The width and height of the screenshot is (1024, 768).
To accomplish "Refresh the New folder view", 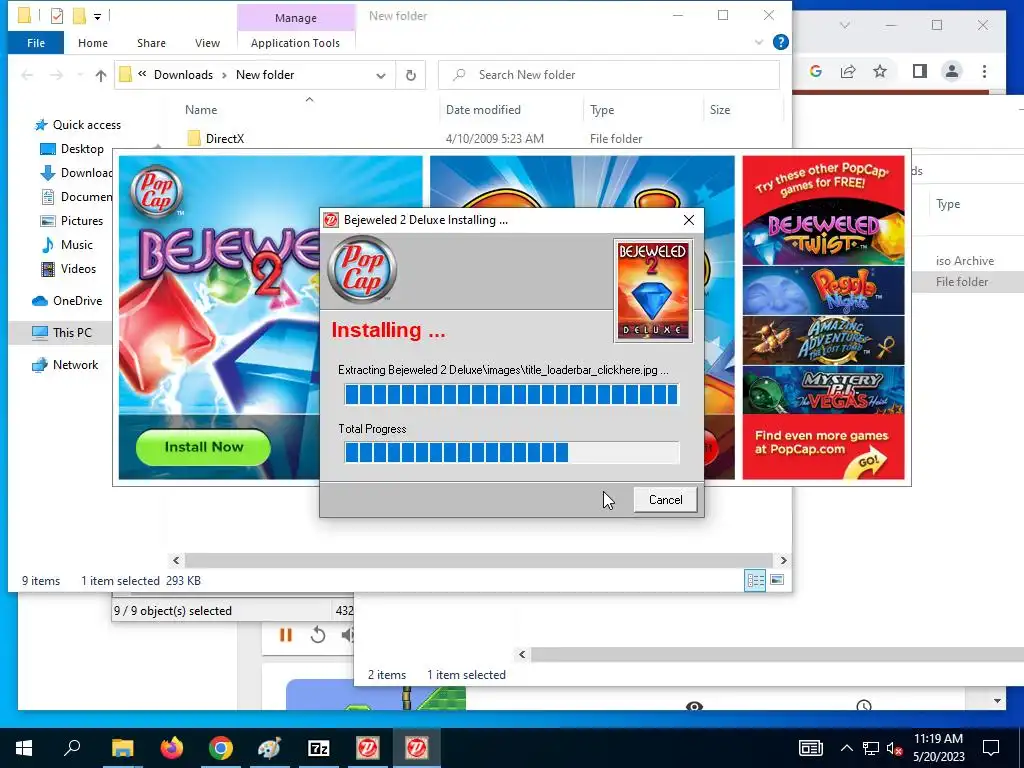I will click(411, 75).
